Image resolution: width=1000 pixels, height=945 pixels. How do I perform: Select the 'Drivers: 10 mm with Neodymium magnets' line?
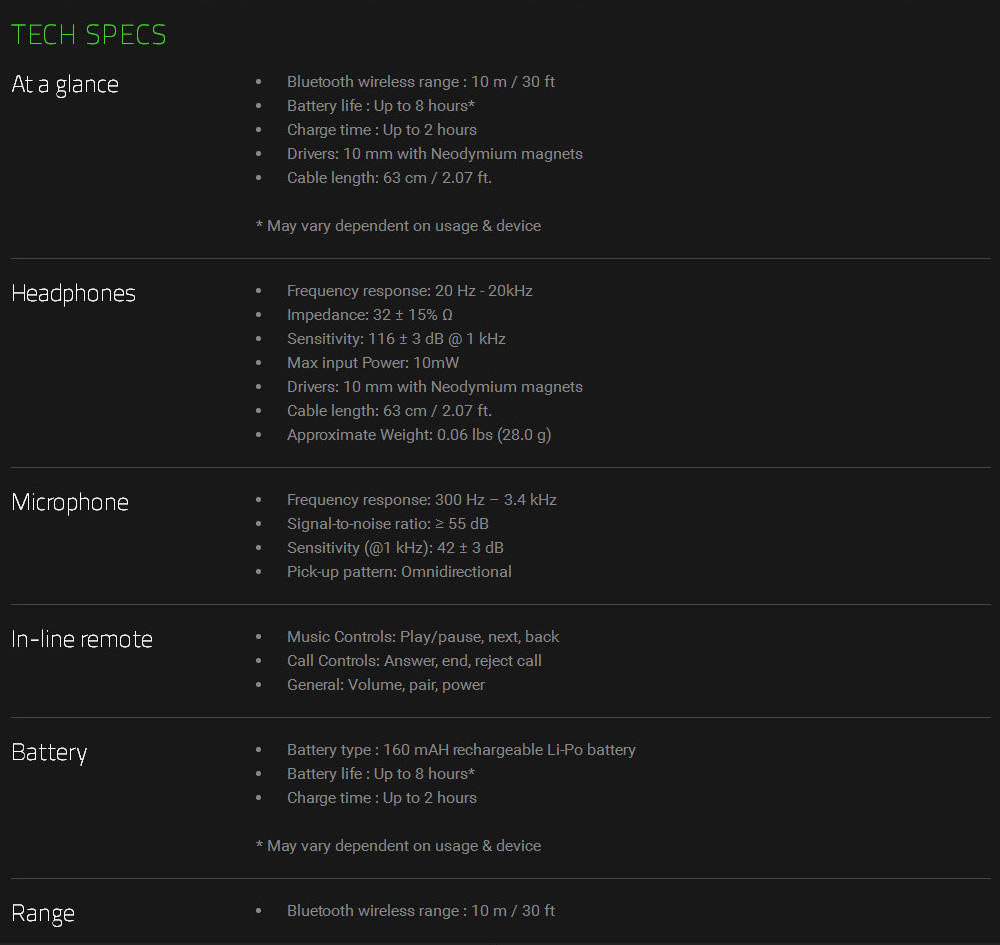coord(434,153)
